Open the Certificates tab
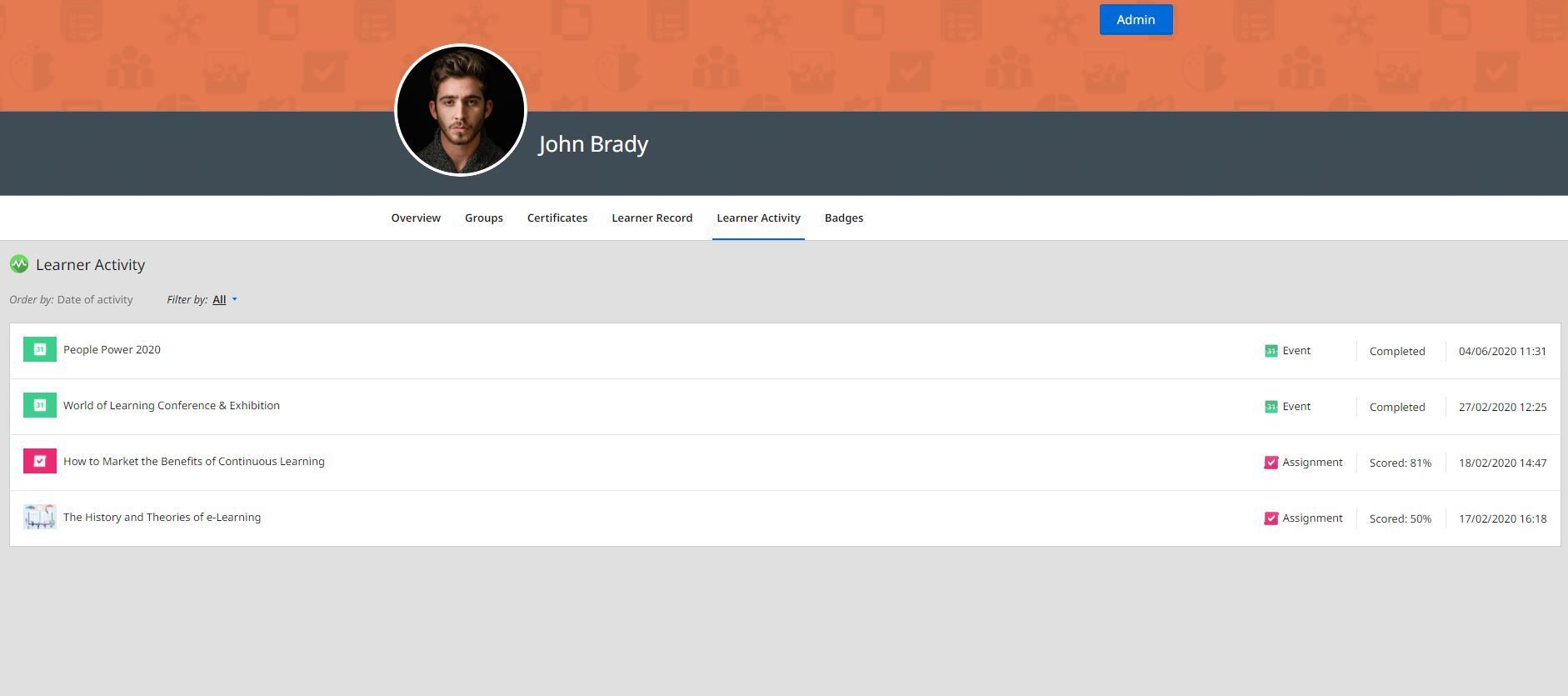This screenshot has width=1568, height=696. coord(557,218)
